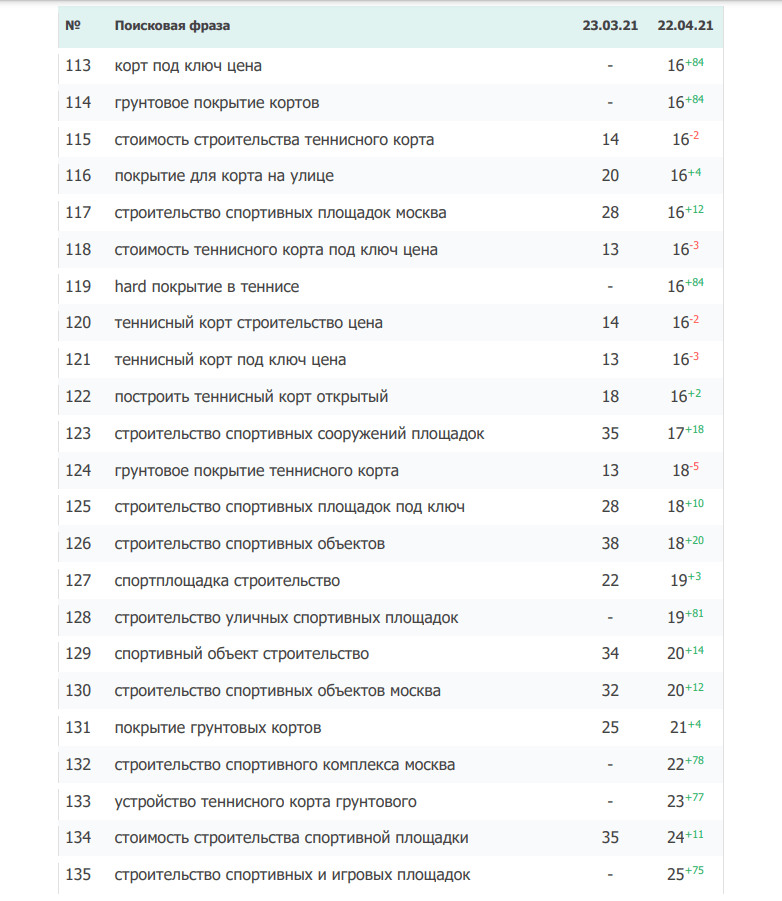Click 22.04.21 position 25 +75 in row 135
The width and height of the screenshot is (782, 901).
pyautogui.click(x=685, y=874)
